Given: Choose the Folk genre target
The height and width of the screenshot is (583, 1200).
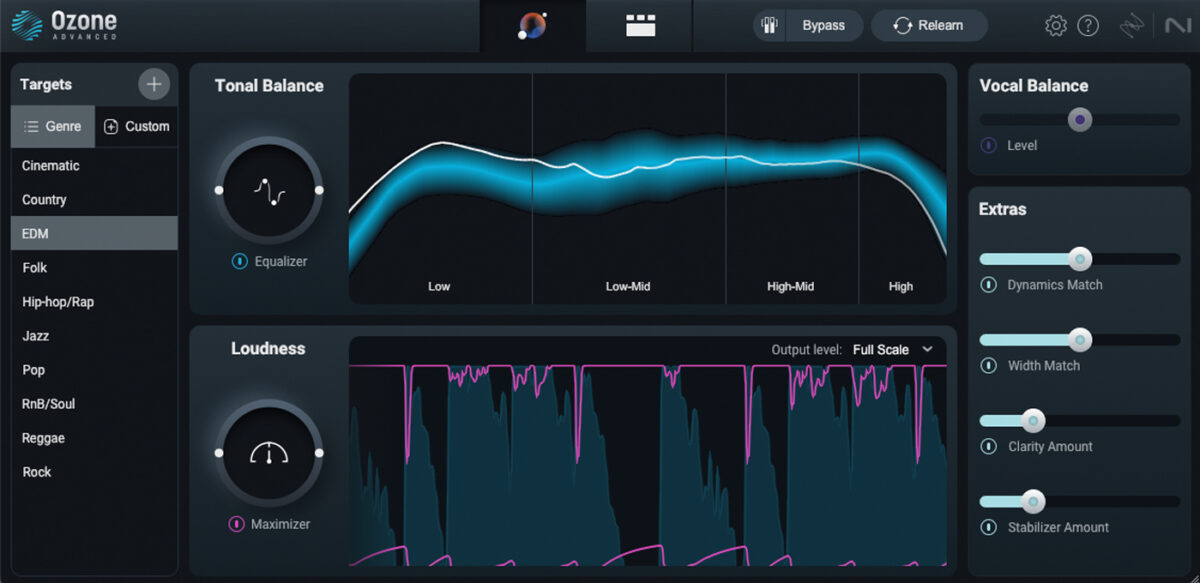Looking at the screenshot, I should point(94,268).
